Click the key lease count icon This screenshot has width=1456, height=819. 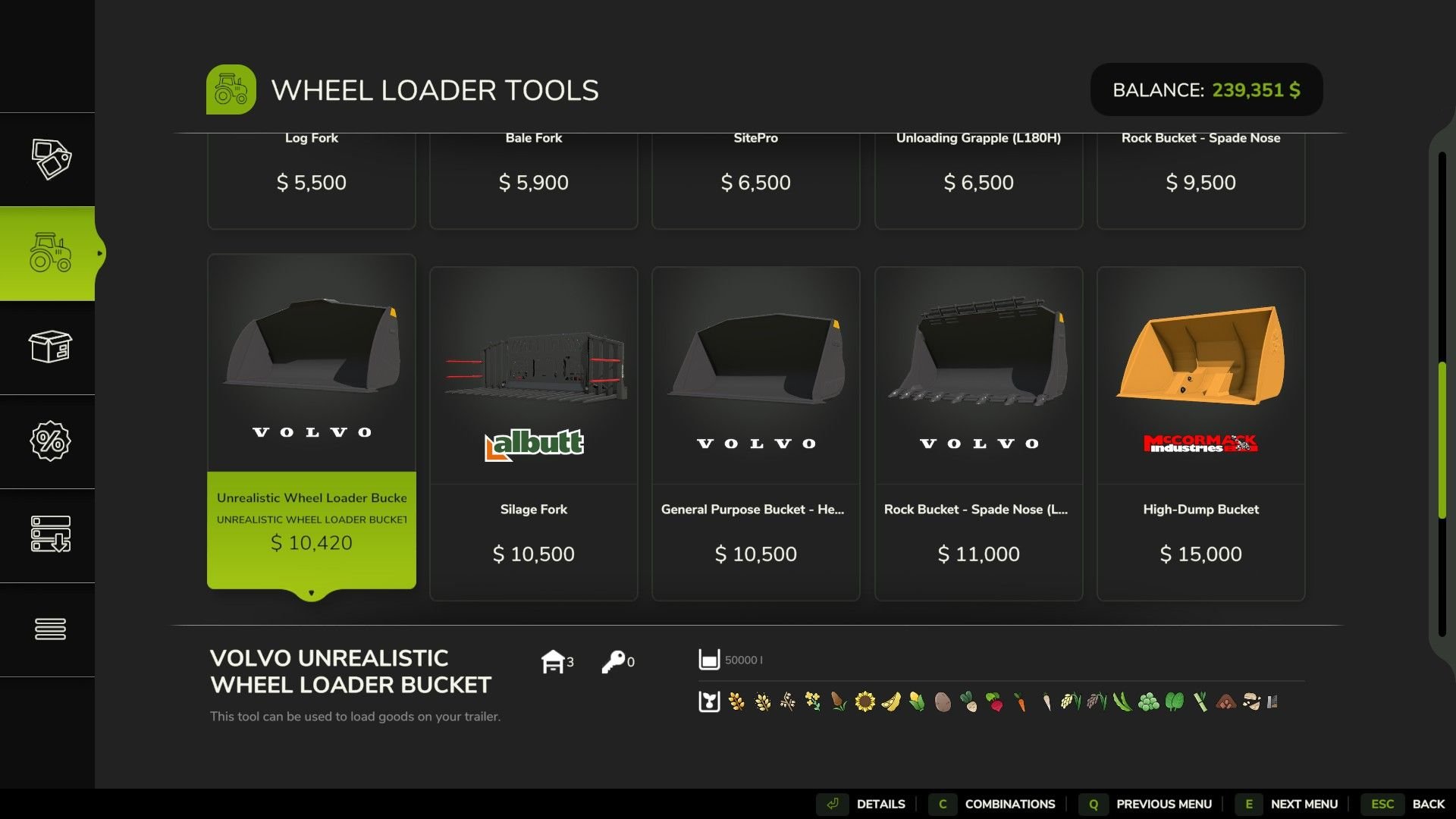[613, 661]
